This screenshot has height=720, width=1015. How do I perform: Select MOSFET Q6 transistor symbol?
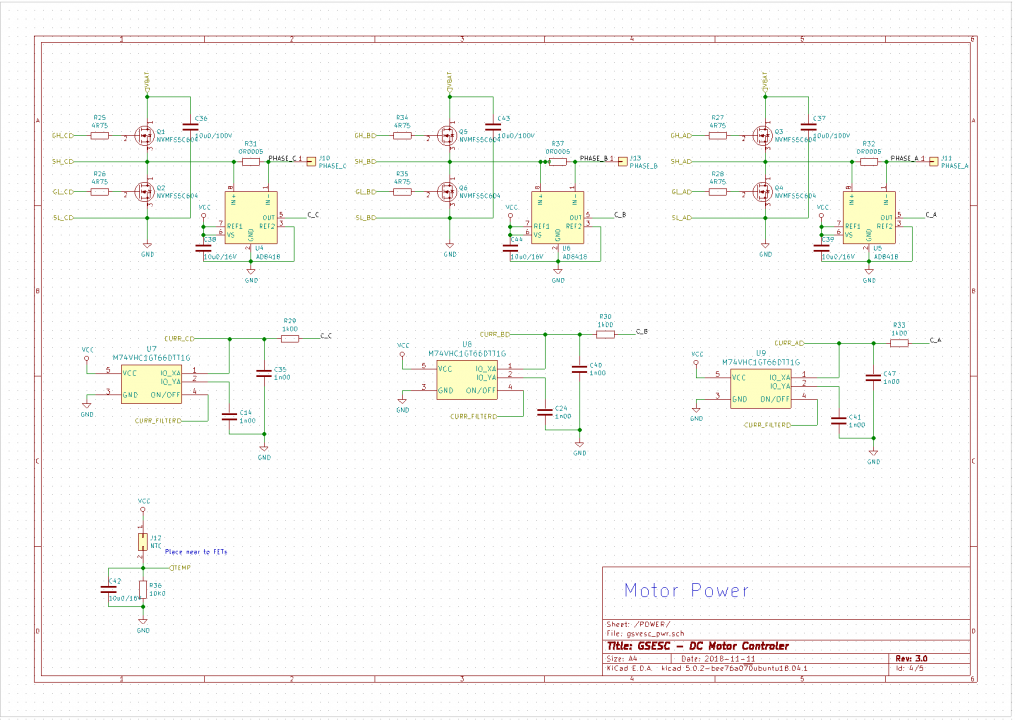pyautogui.click(x=447, y=192)
